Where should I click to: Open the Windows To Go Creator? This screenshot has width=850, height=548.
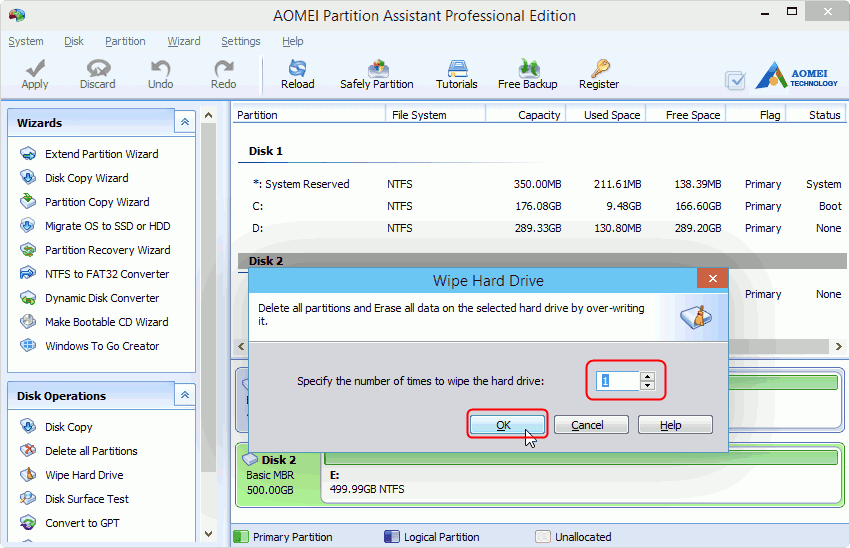click(102, 346)
